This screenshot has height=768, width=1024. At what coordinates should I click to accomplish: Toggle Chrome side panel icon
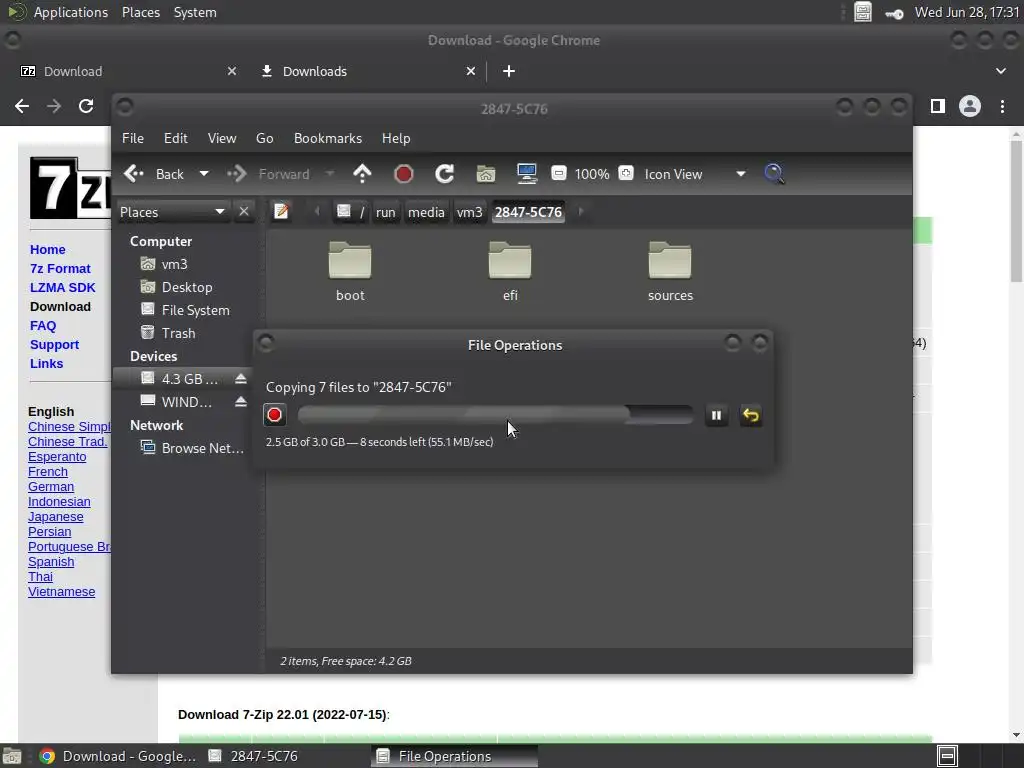click(937, 106)
